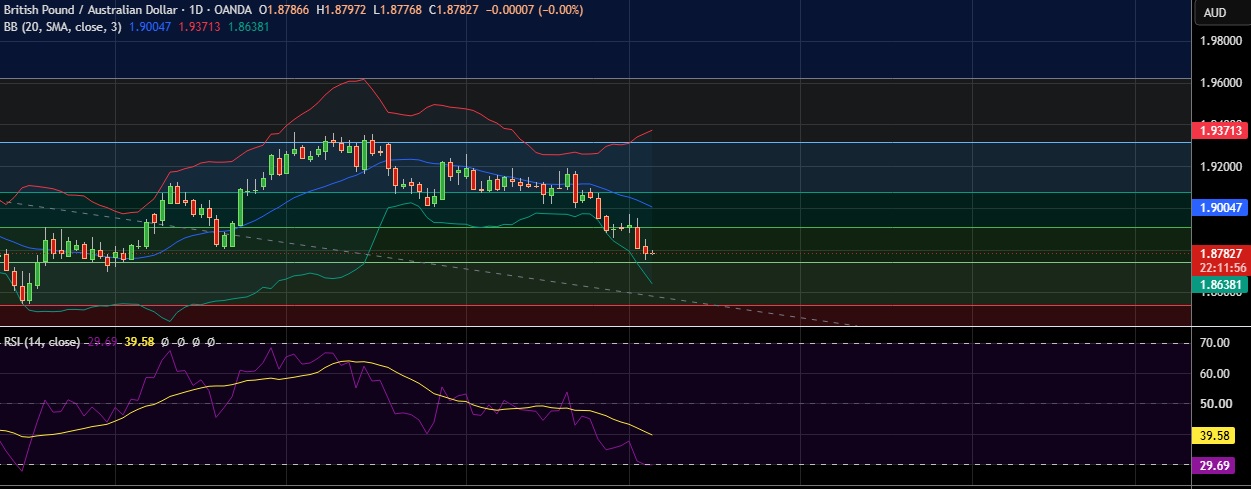
Task: Click the blue BB basis value 1.90047 in legend
Action: coord(151,26)
